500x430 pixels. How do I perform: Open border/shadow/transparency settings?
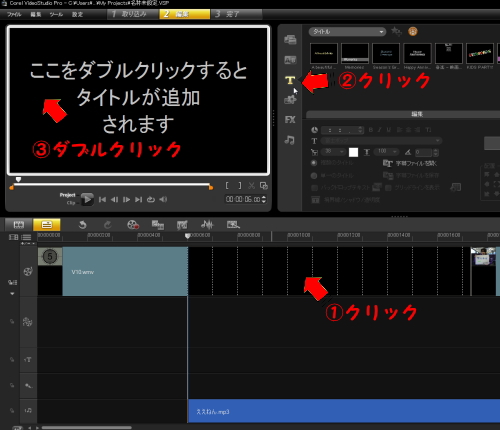346,200
